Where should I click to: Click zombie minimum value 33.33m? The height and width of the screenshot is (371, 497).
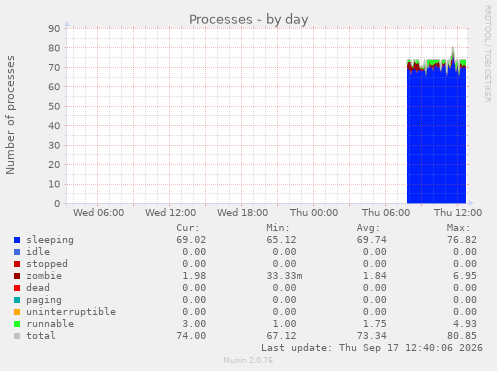coord(284,276)
